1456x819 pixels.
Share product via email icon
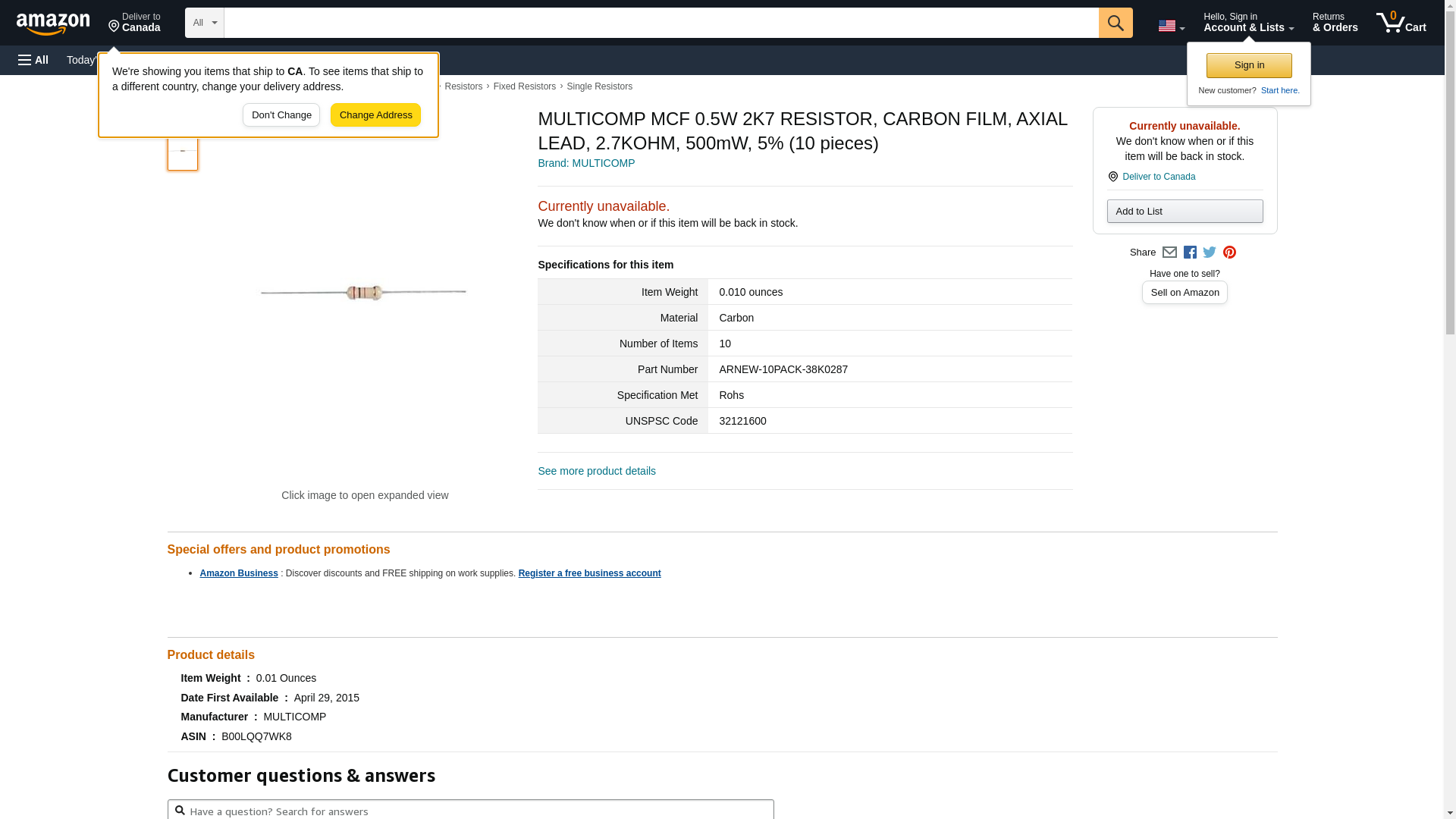(x=1169, y=253)
